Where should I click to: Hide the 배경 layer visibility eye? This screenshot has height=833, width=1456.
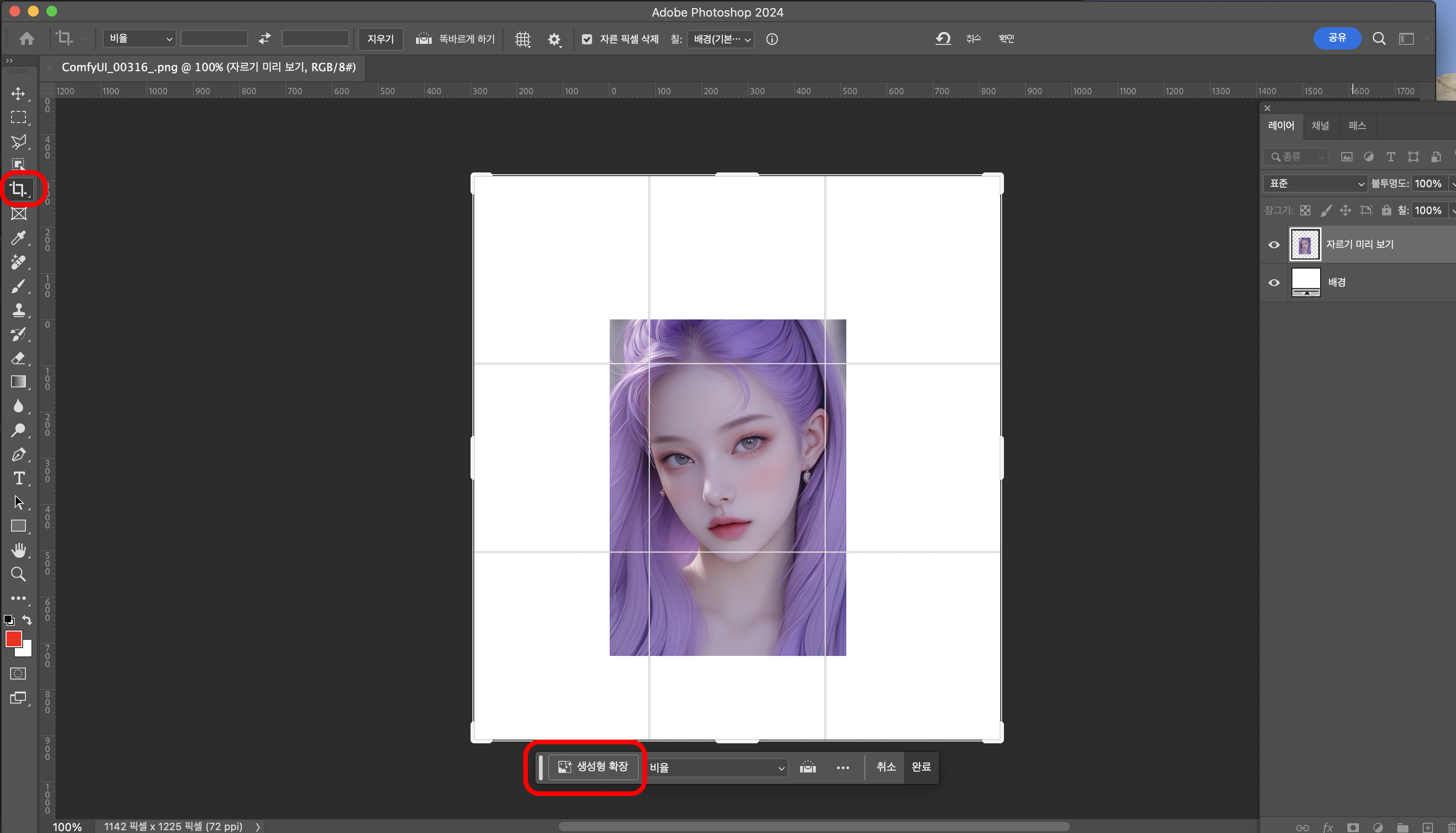click(1273, 282)
